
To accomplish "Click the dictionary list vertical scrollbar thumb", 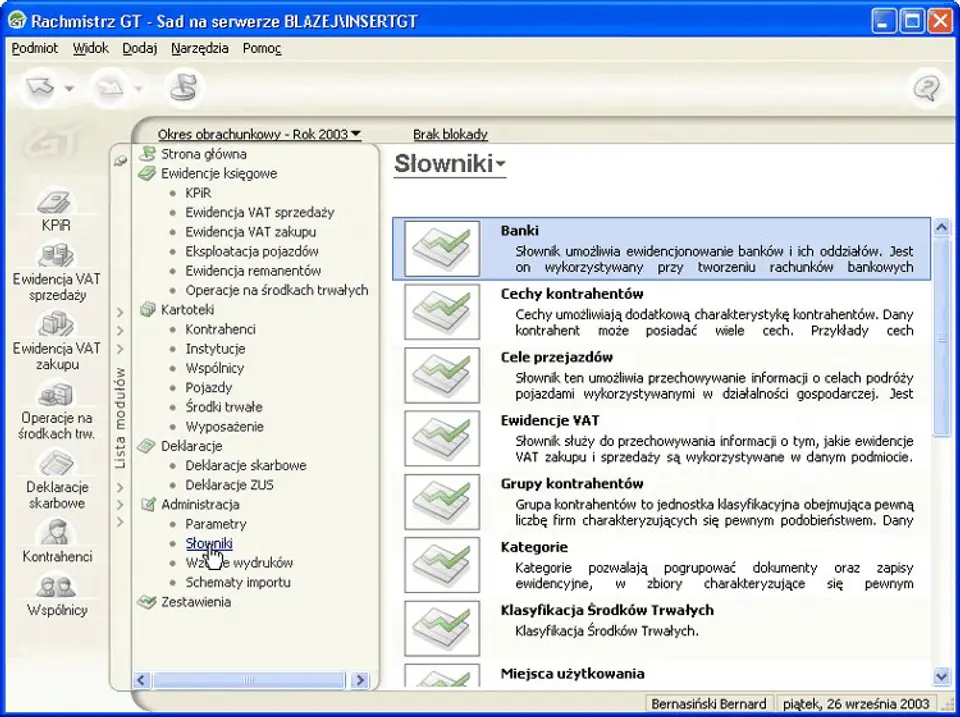I will [942, 337].
